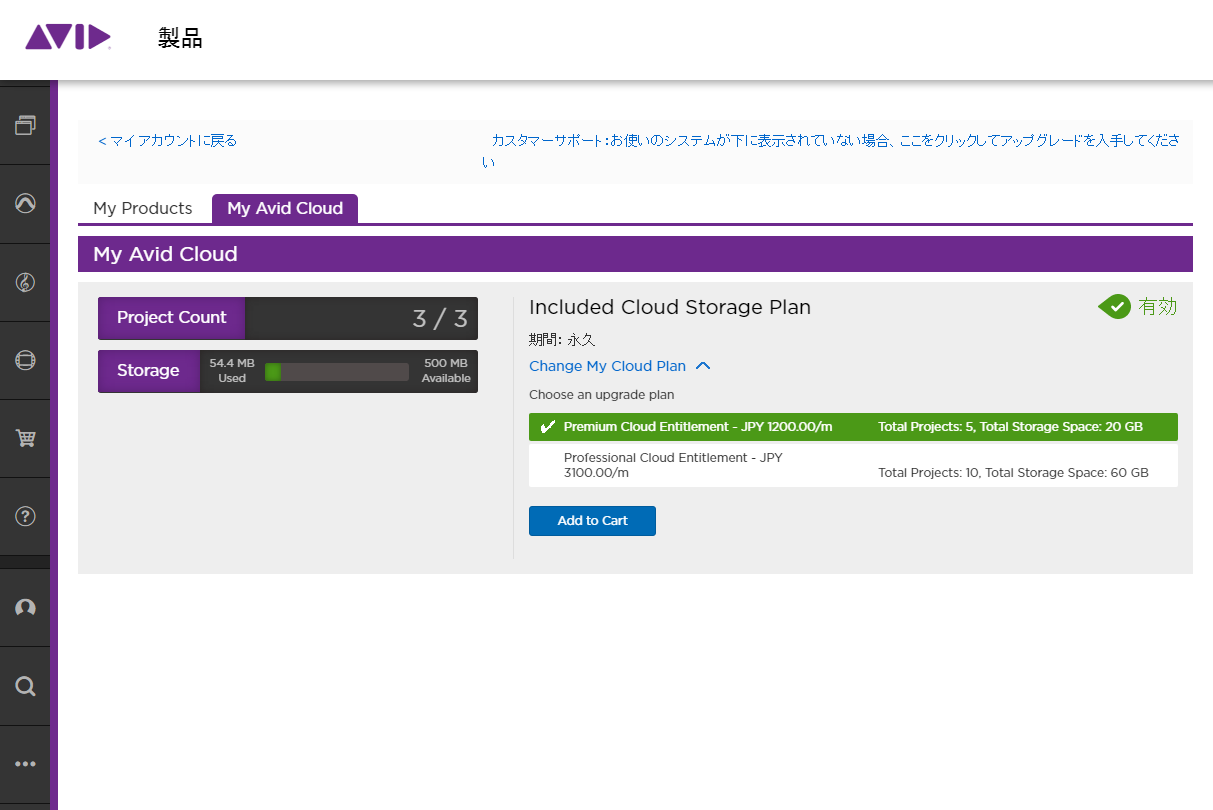This screenshot has width=1213, height=810.
Task: Open the shopping cart in the sidebar
Action: 26,438
